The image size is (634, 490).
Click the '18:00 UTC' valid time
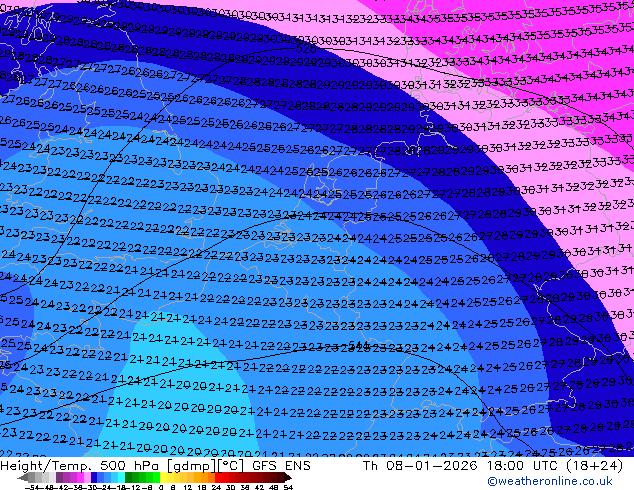tap(524, 466)
